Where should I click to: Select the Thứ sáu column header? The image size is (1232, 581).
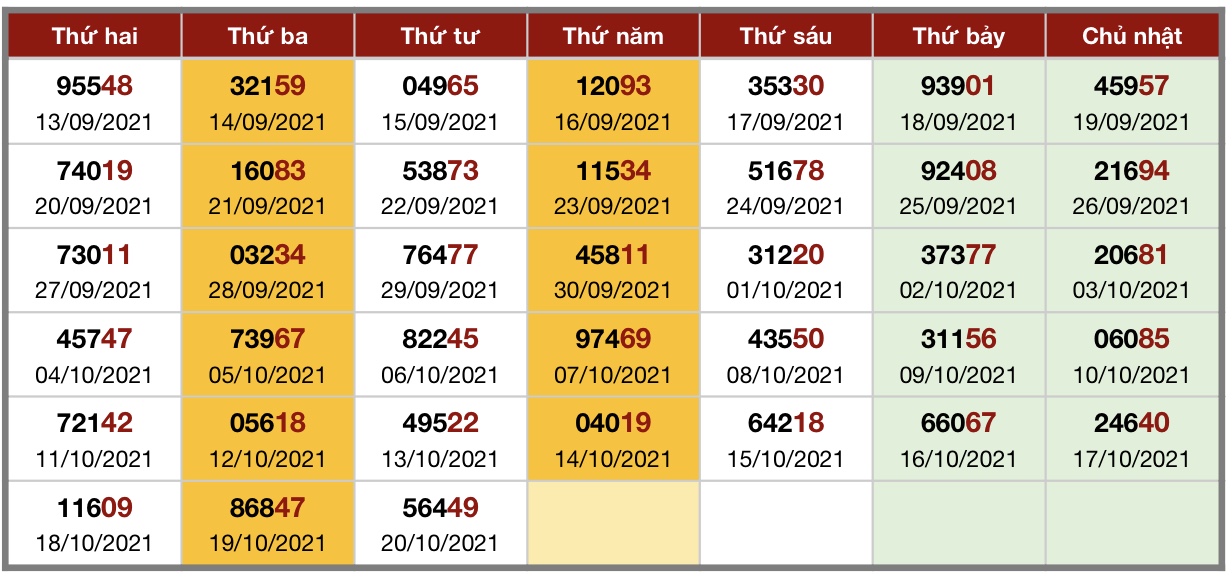[x=786, y=36]
